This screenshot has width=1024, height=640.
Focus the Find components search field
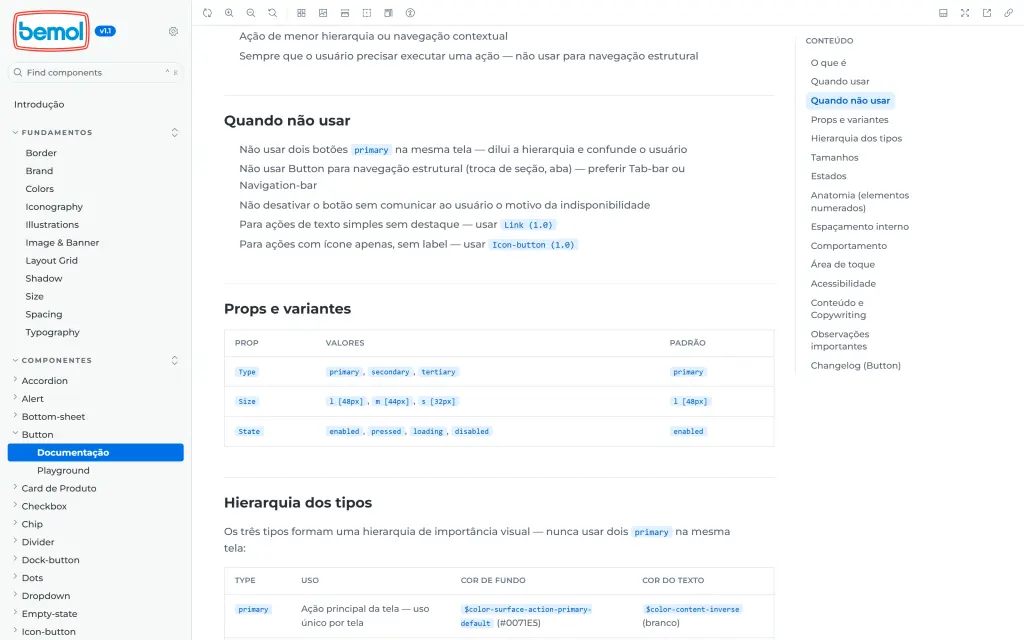(x=96, y=72)
